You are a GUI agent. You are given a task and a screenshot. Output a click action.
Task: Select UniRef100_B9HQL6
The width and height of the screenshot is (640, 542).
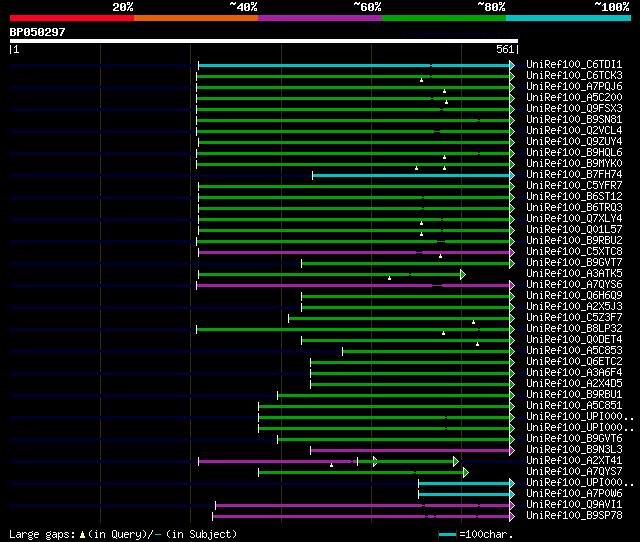click(x=574, y=153)
